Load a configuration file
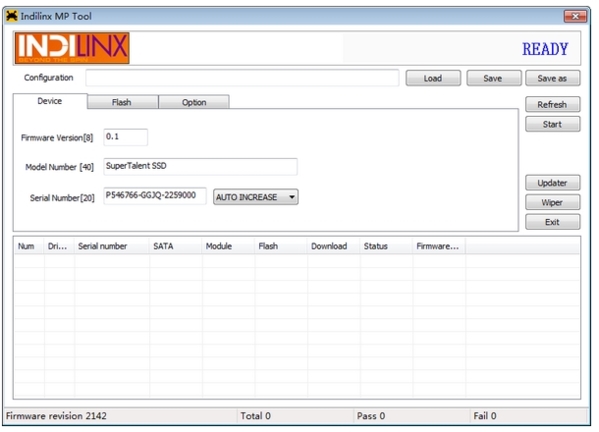 [433, 78]
